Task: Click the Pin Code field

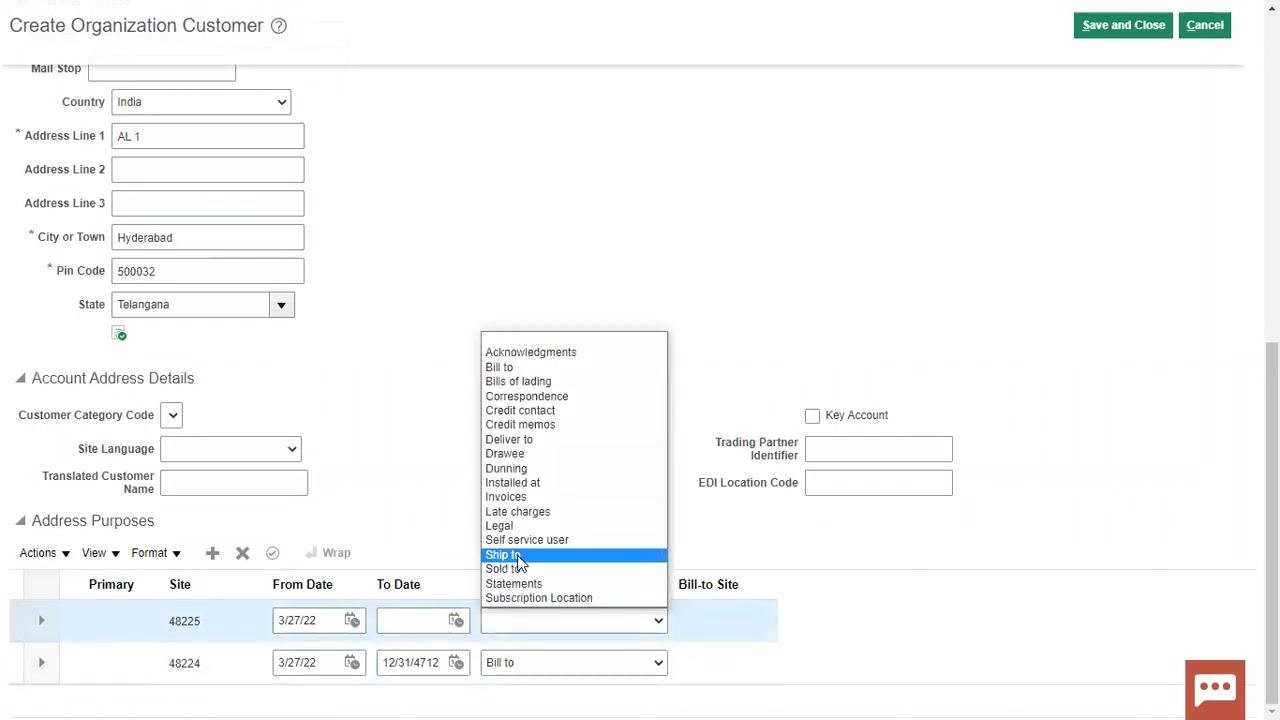Action: (208, 271)
